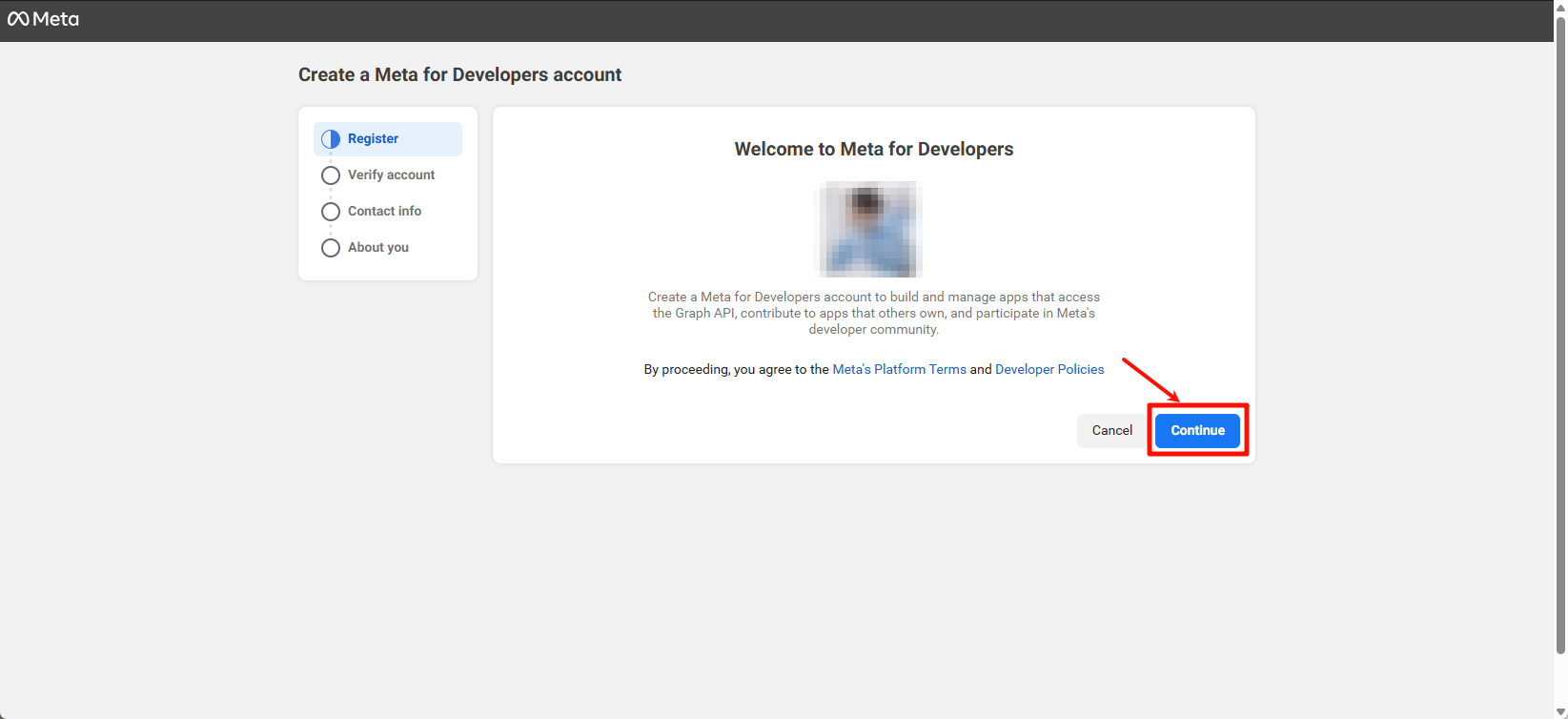The height and width of the screenshot is (719, 1568).
Task: Open the Meta's Platform Terms link
Action: click(x=899, y=370)
